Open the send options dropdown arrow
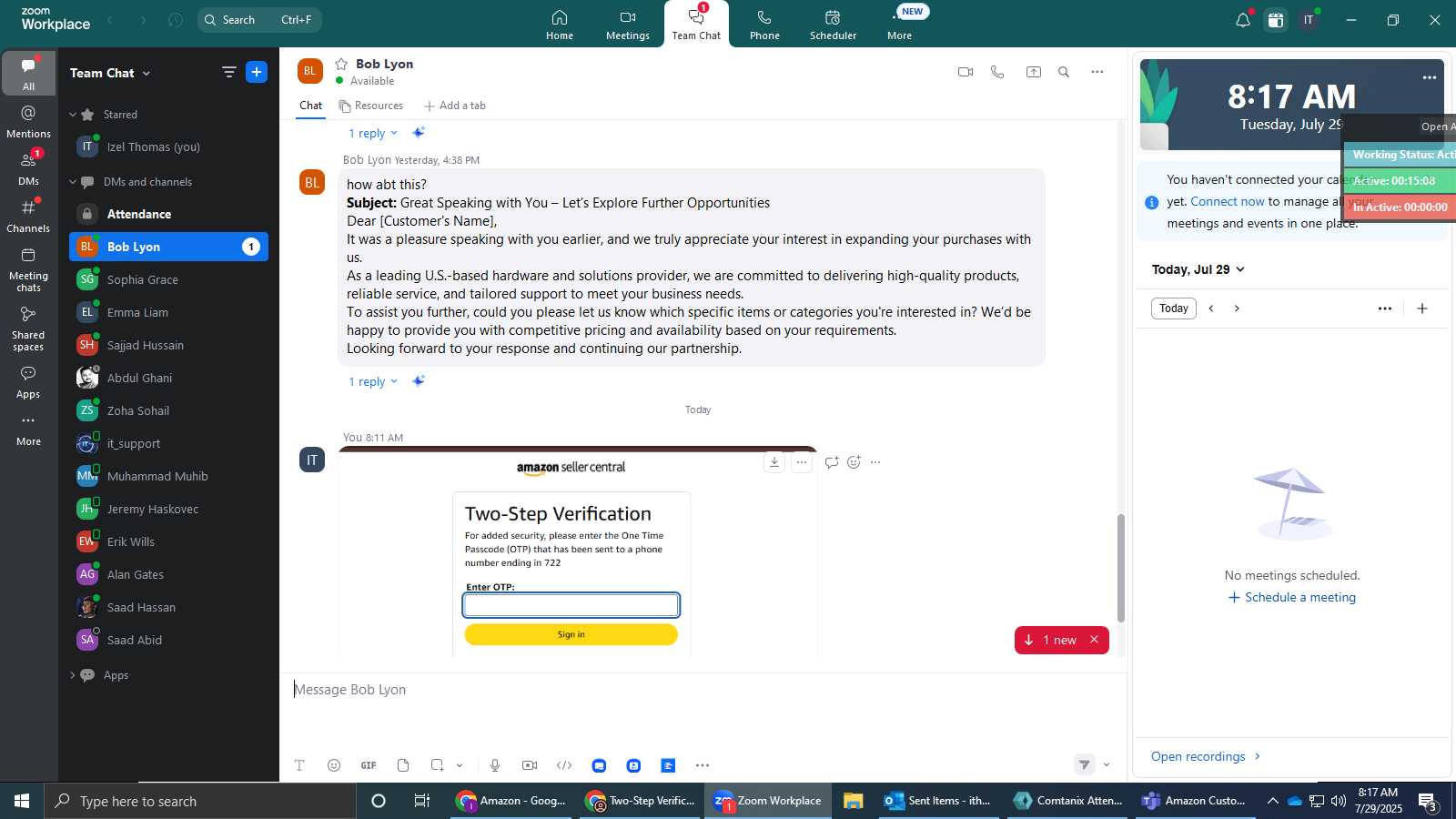This screenshot has height=819, width=1456. pos(1107,765)
